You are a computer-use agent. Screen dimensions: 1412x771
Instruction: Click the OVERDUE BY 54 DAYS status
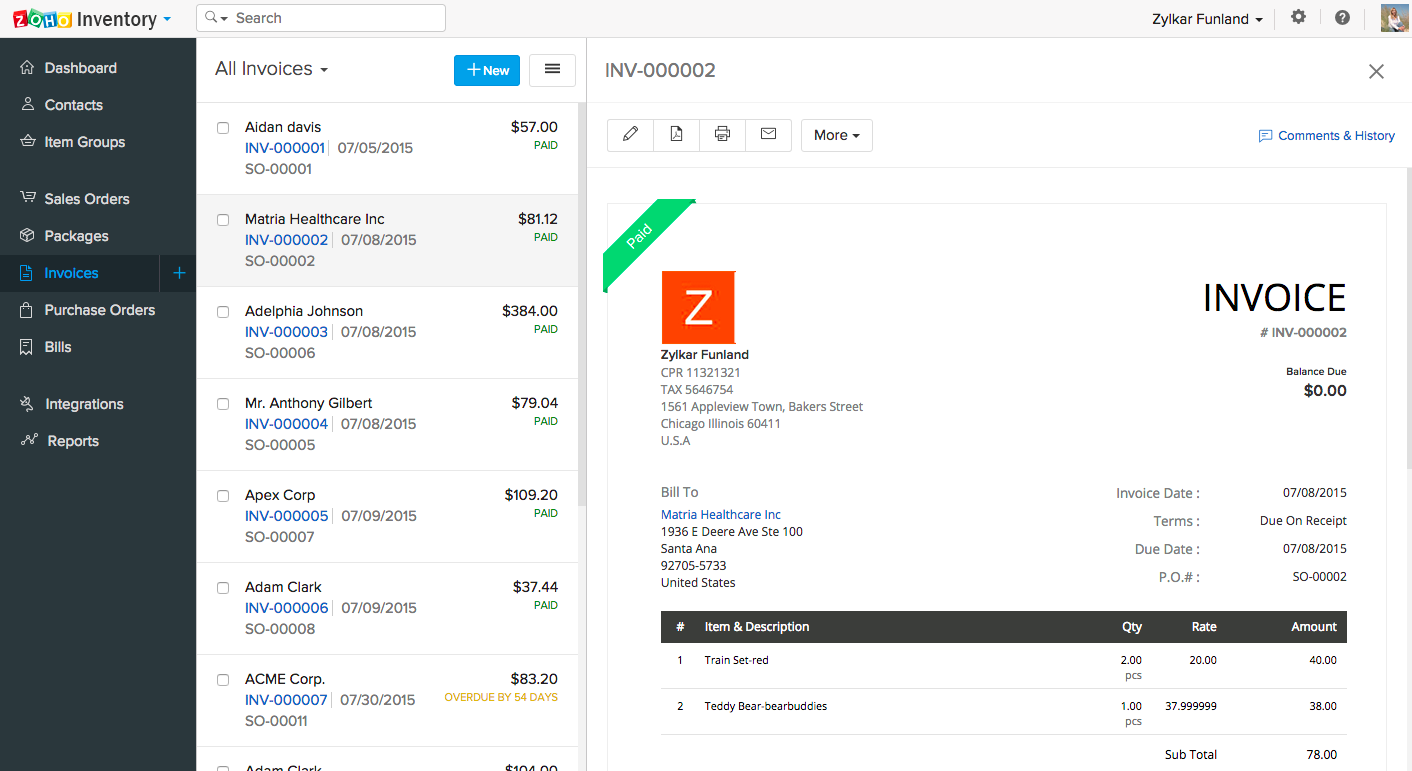pyautogui.click(x=501, y=697)
